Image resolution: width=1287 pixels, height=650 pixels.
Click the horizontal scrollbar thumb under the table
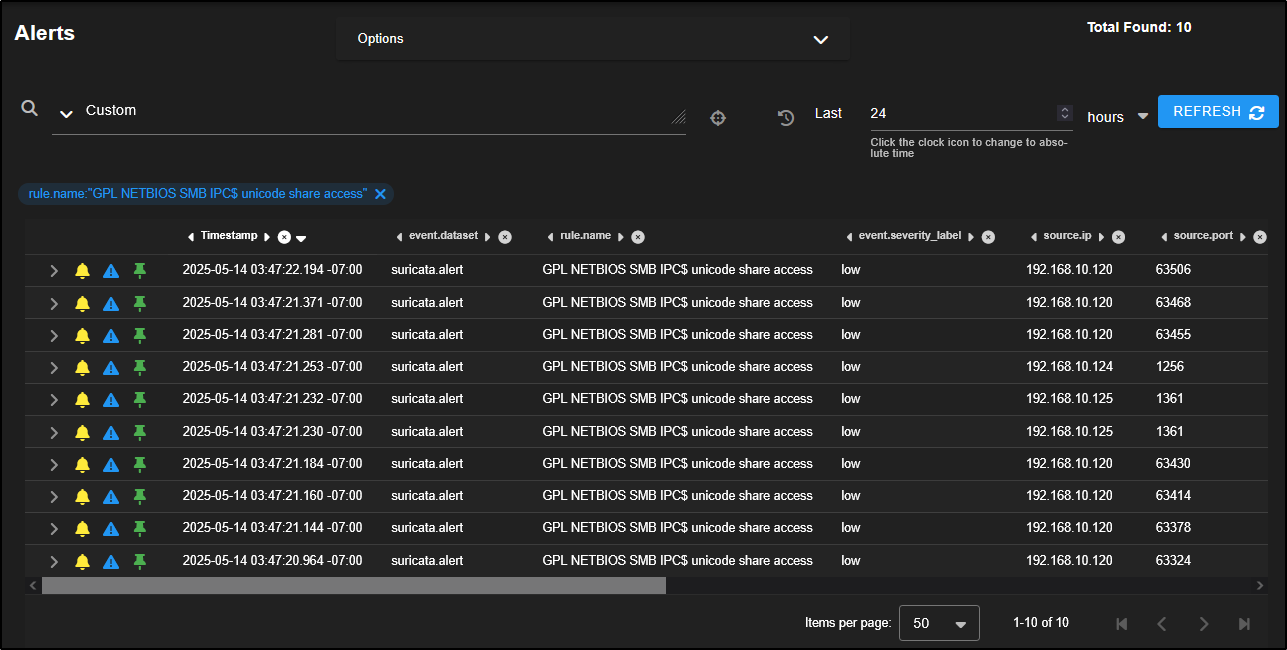click(353, 586)
